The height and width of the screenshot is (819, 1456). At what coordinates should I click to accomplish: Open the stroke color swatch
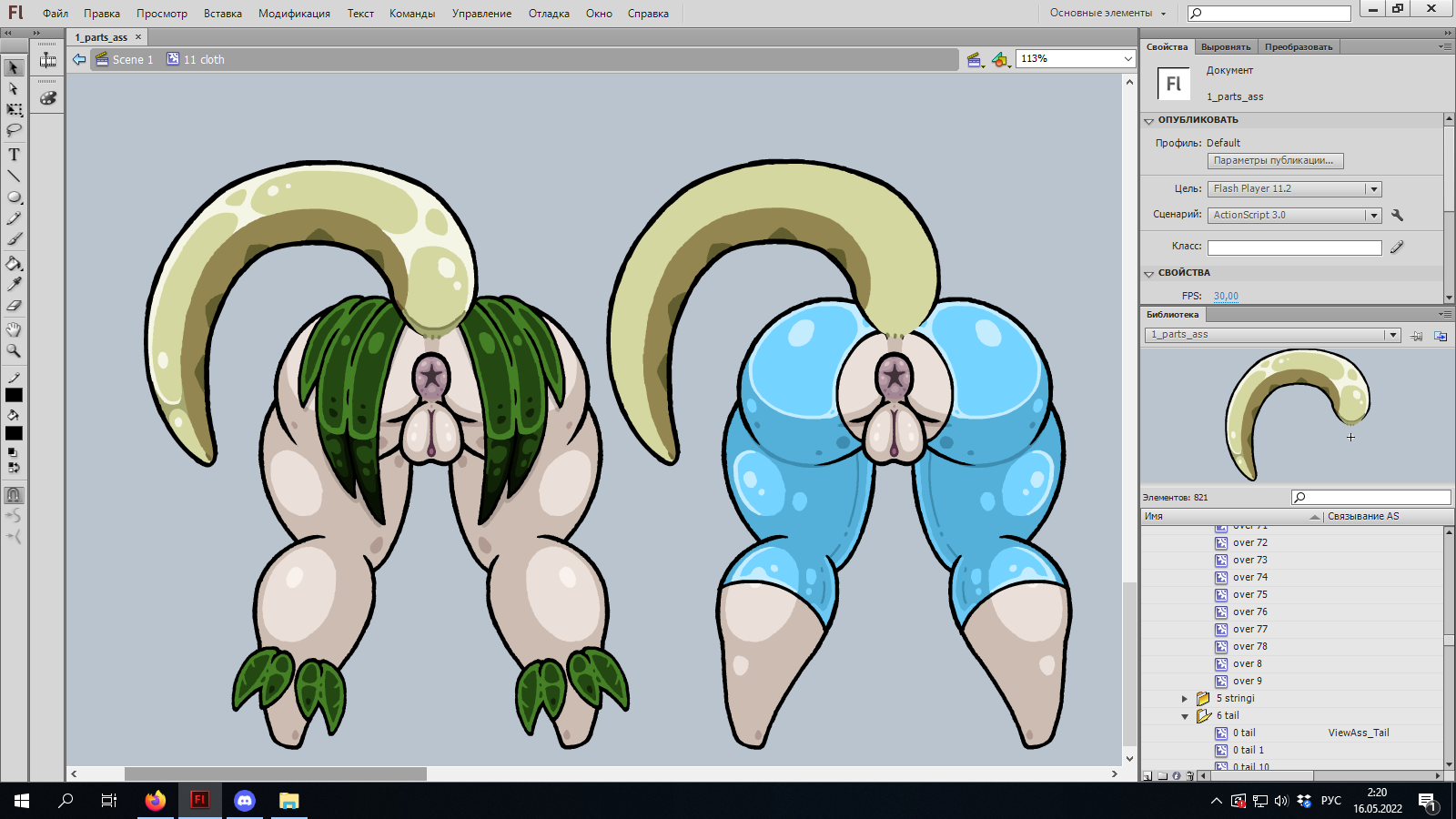14,395
